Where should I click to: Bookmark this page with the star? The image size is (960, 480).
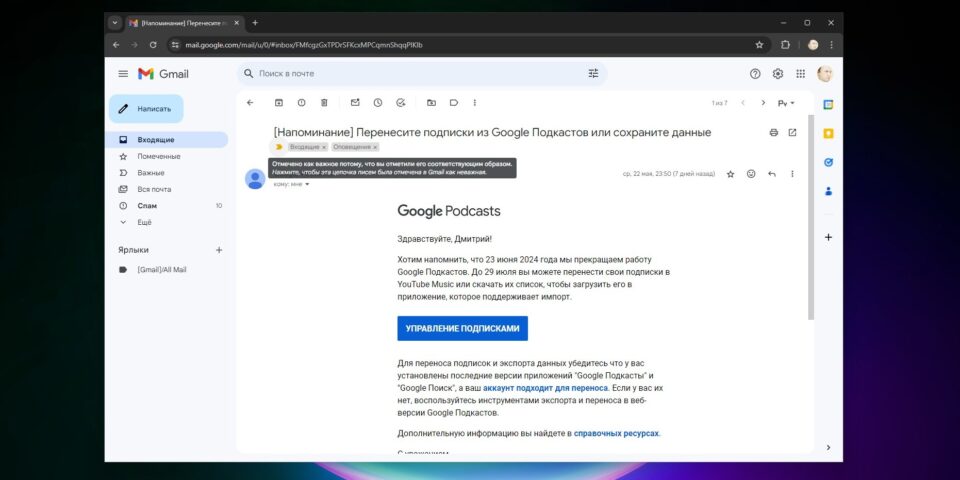tap(759, 45)
